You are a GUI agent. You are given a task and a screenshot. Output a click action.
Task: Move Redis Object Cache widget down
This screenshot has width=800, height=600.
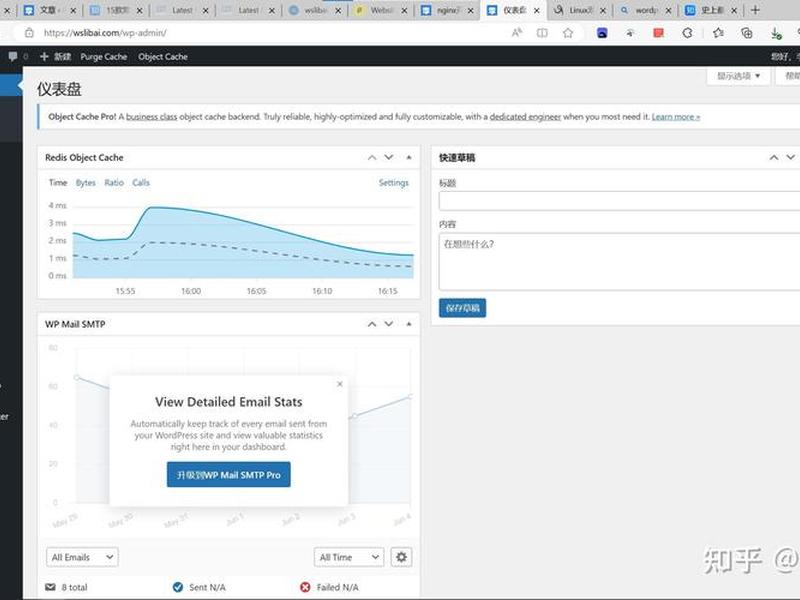coord(389,157)
